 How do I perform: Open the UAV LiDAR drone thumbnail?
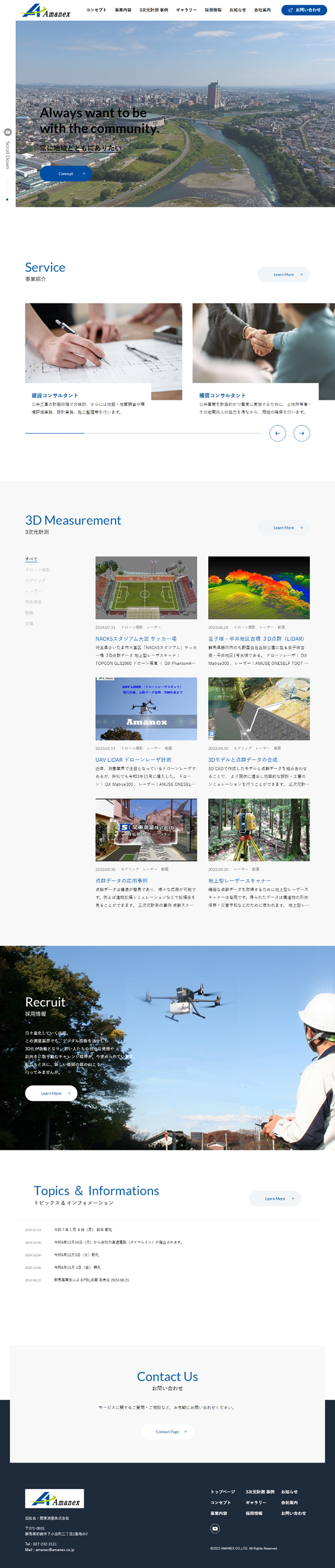click(x=146, y=708)
